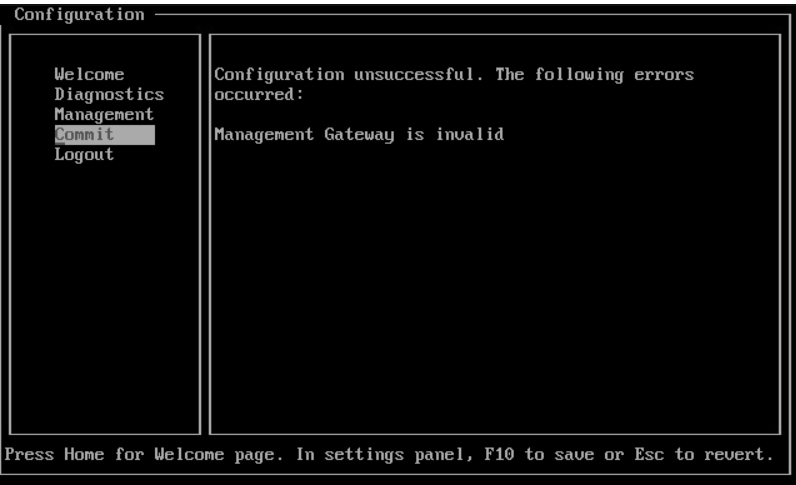Screen dimensions: 796x485
Task: Click the 'occurred:' line of the message
Action: (x=259, y=94)
